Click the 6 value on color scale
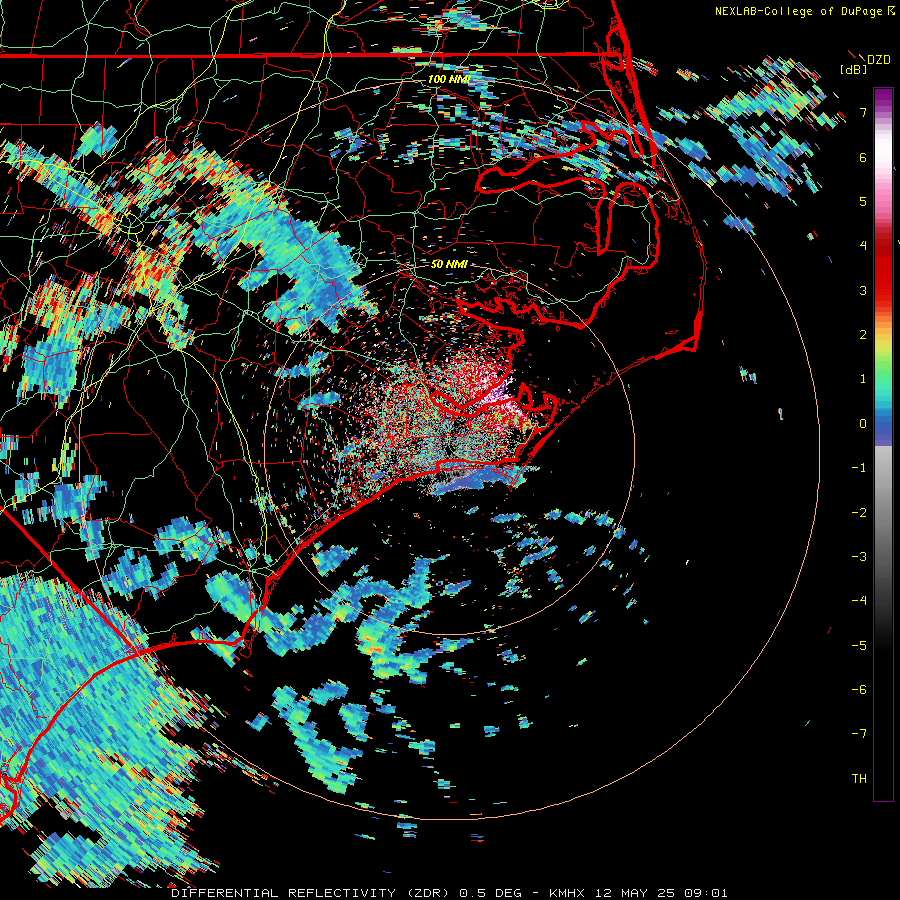Viewport: 900px width, 900px height. coord(863,157)
